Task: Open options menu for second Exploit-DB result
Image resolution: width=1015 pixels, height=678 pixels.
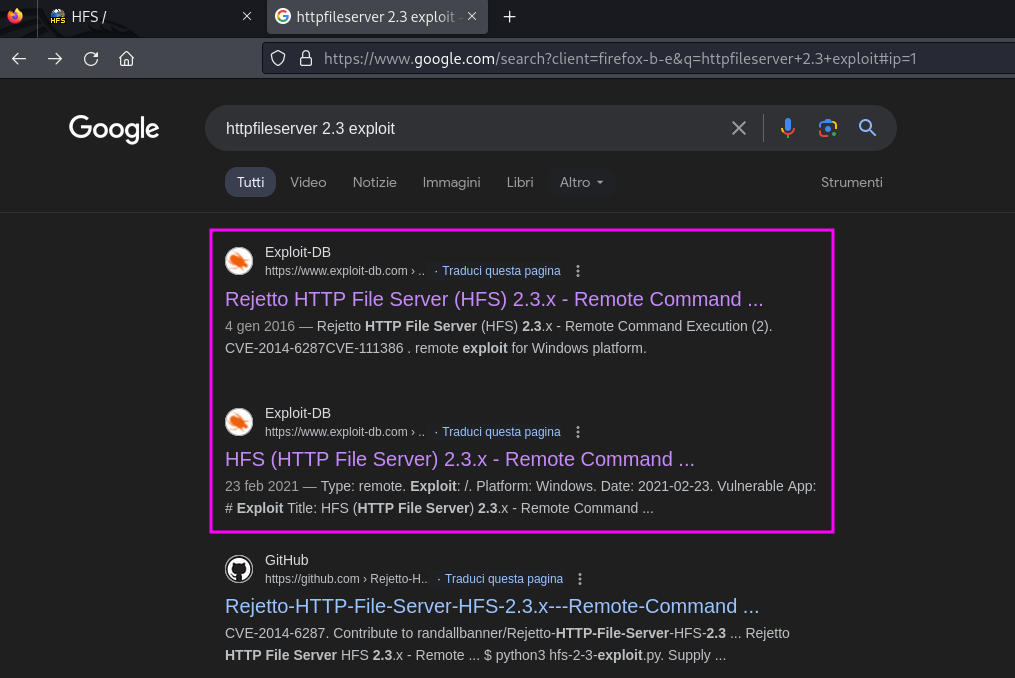Action: point(578,432)
